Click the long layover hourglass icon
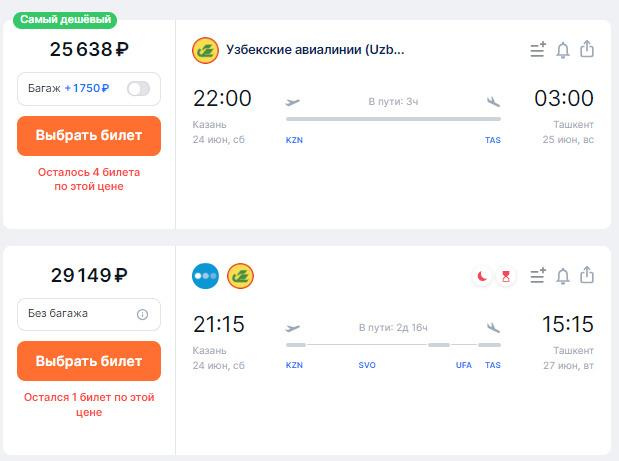The height and width of the screenshot is (461, 619). click(506, 276)
